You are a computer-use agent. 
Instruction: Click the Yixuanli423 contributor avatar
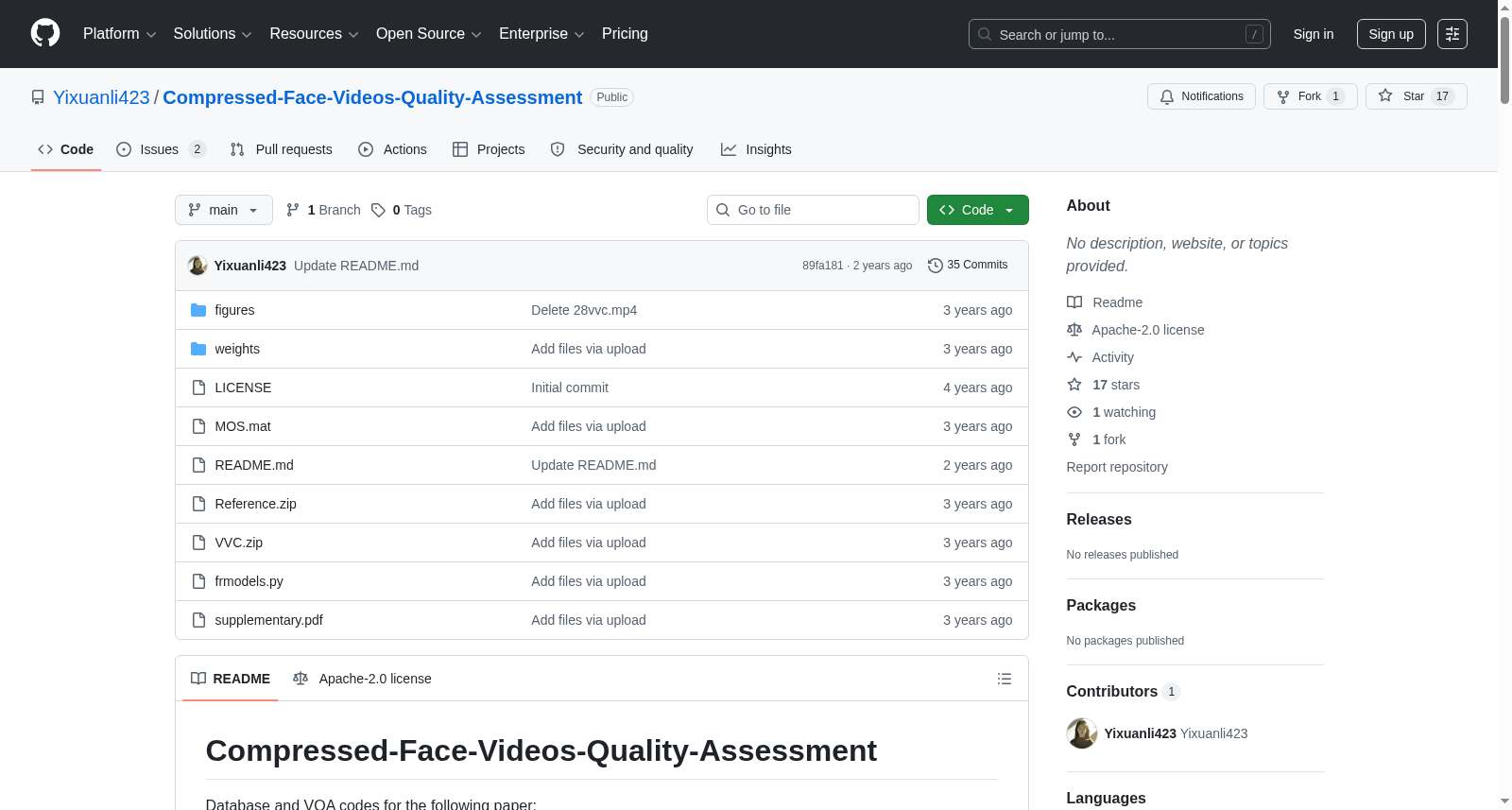click(1082, 733)
